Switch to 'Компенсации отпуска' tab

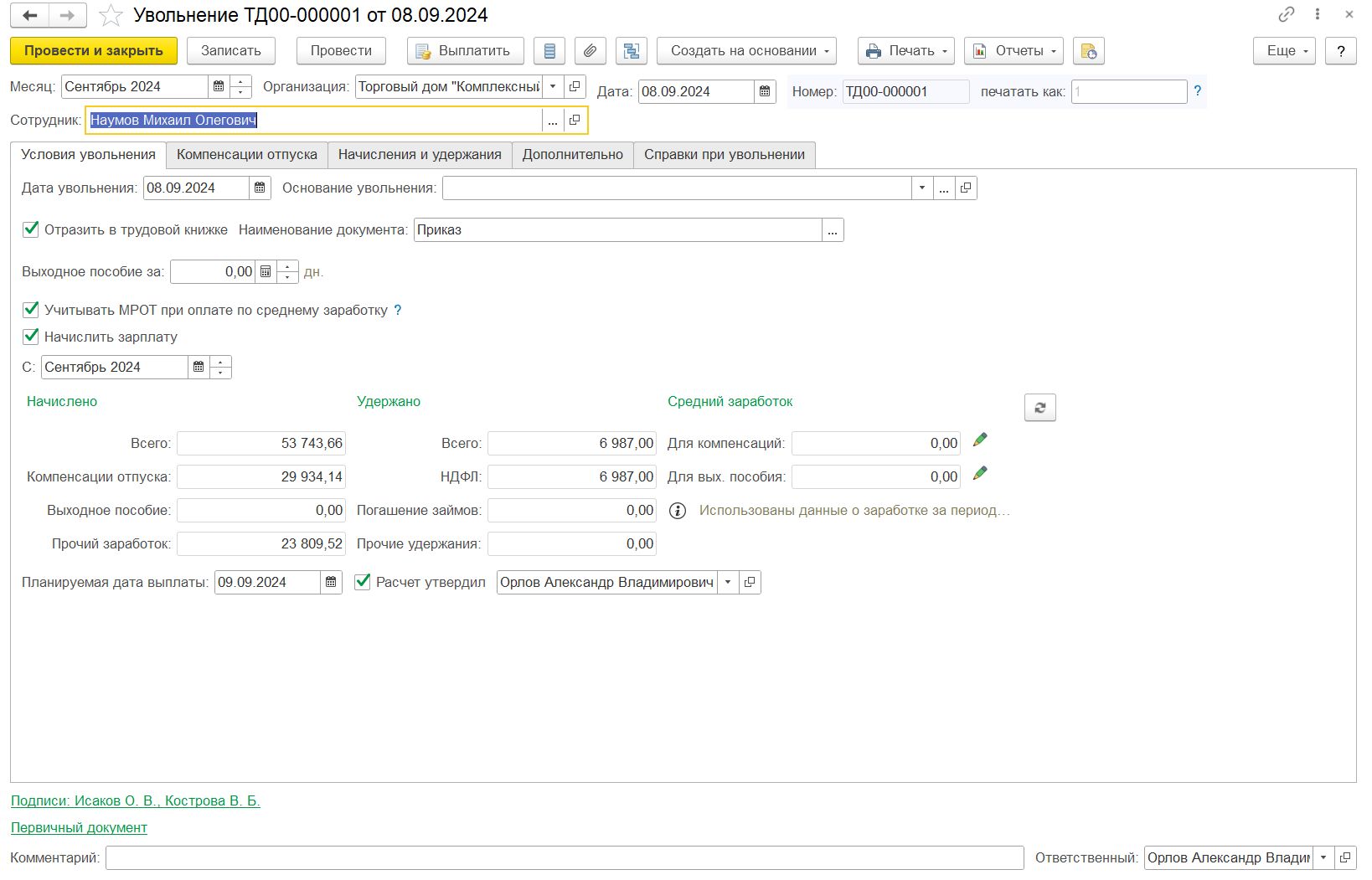[x=247, y=155]
